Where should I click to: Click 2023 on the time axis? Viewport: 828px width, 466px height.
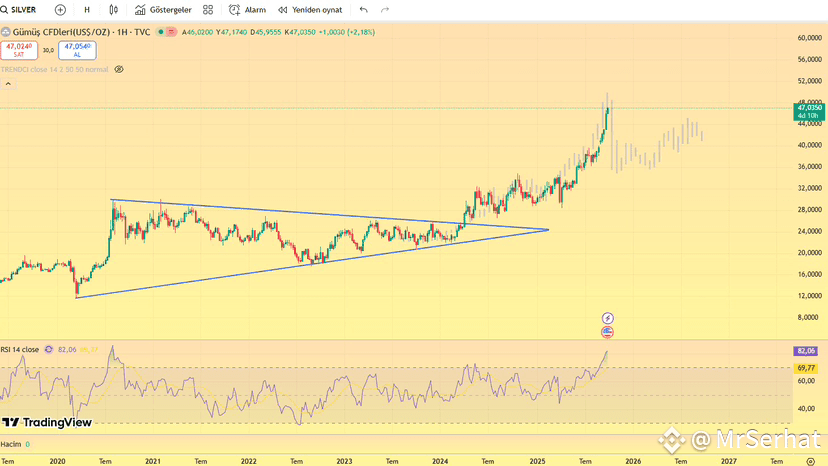point(344,461)
